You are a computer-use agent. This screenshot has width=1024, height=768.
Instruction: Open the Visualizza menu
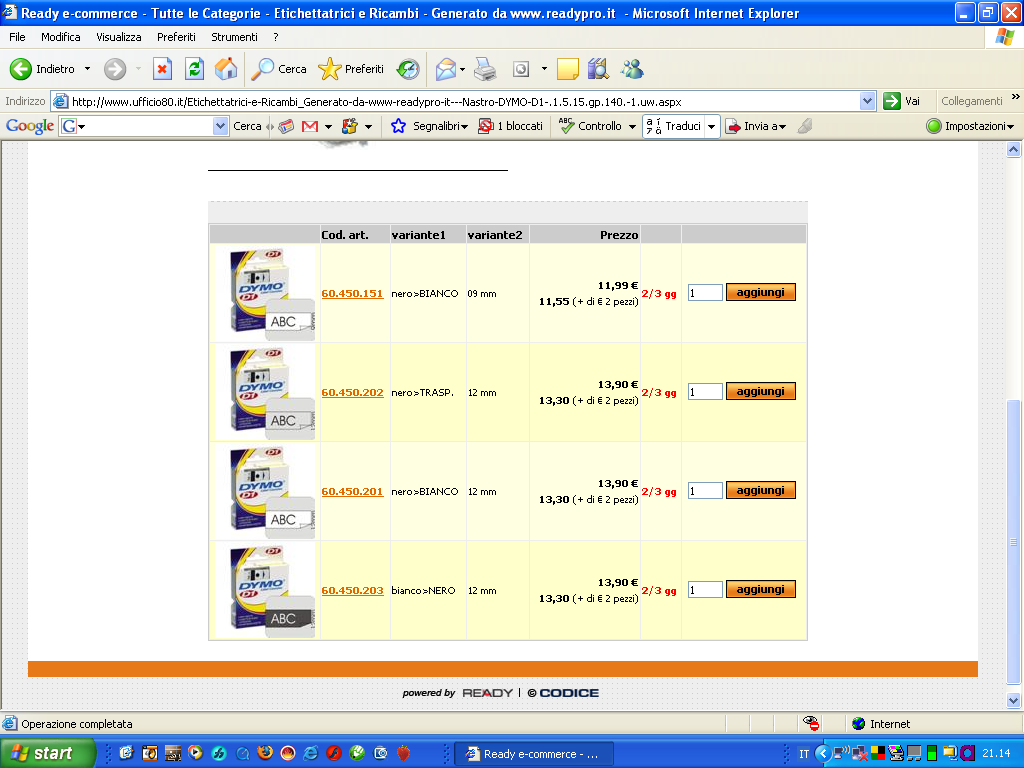tap(119, 37)
